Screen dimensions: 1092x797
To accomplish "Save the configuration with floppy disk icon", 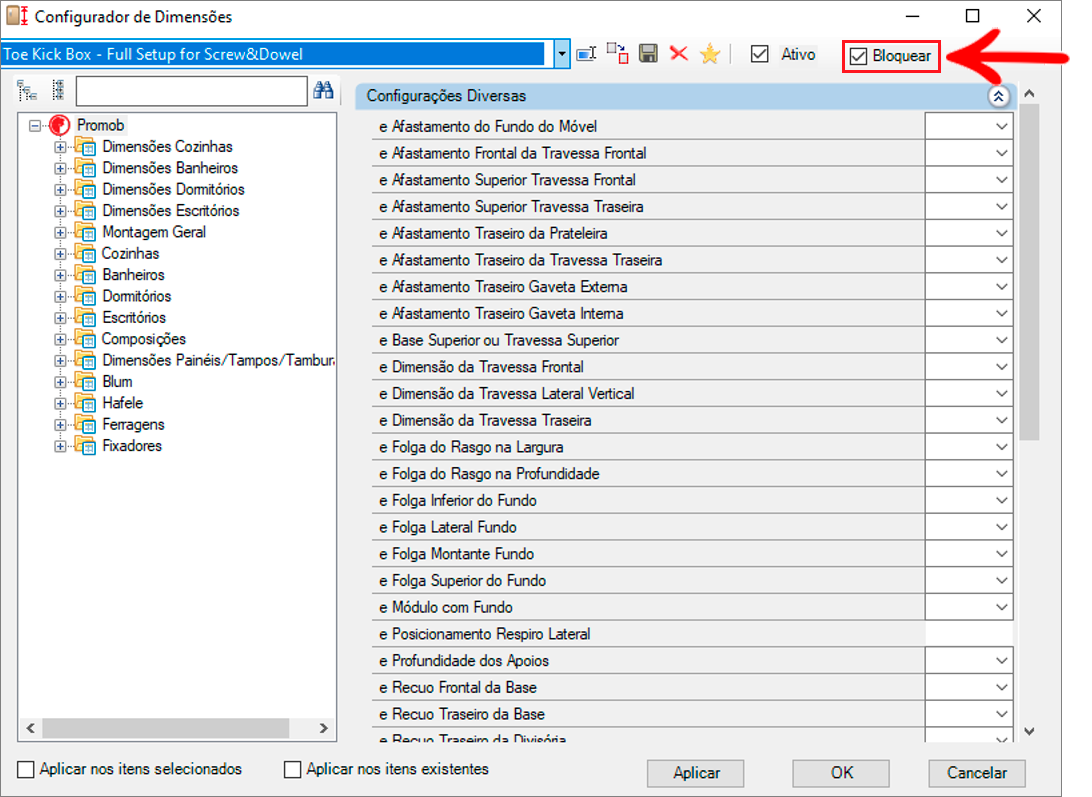I will (x=648, y=54).
